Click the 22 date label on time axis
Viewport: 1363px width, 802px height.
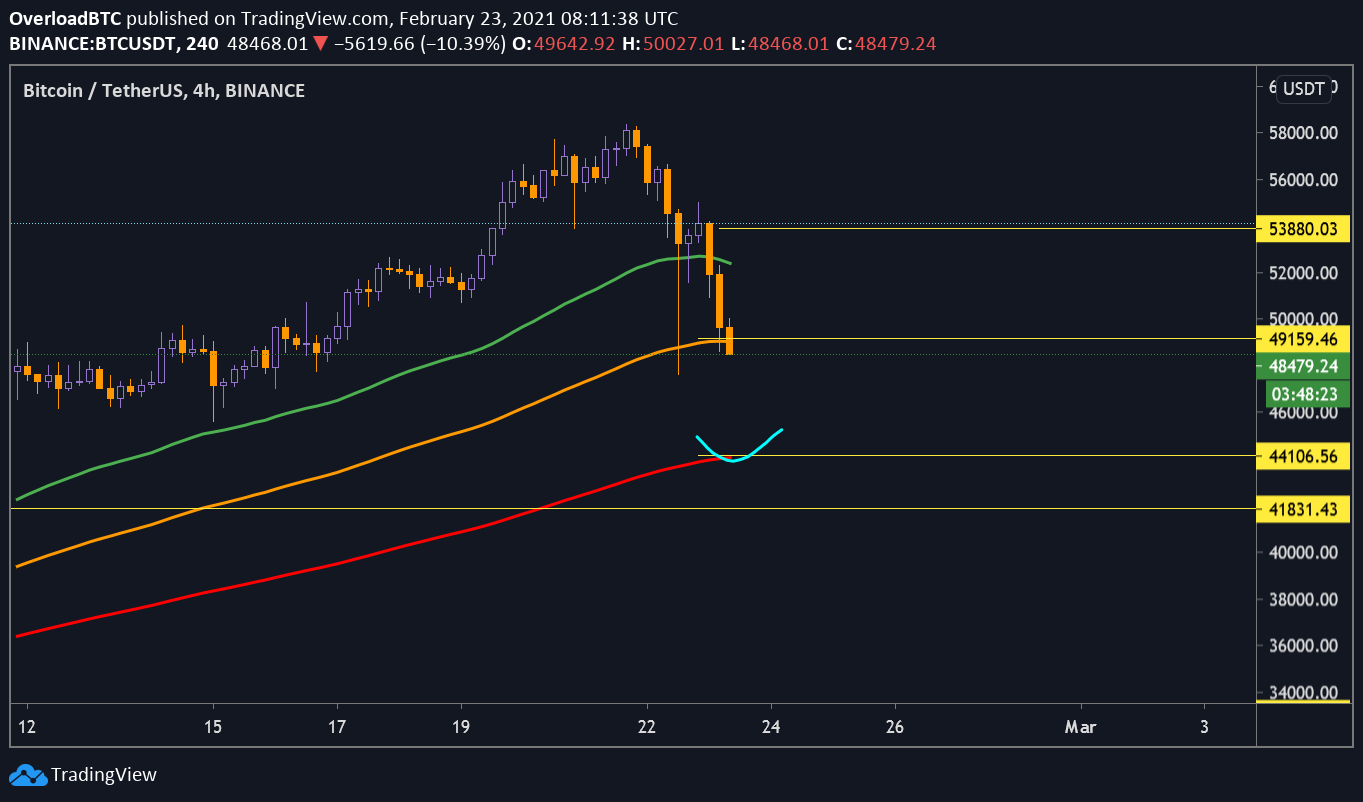pos(647,727)
